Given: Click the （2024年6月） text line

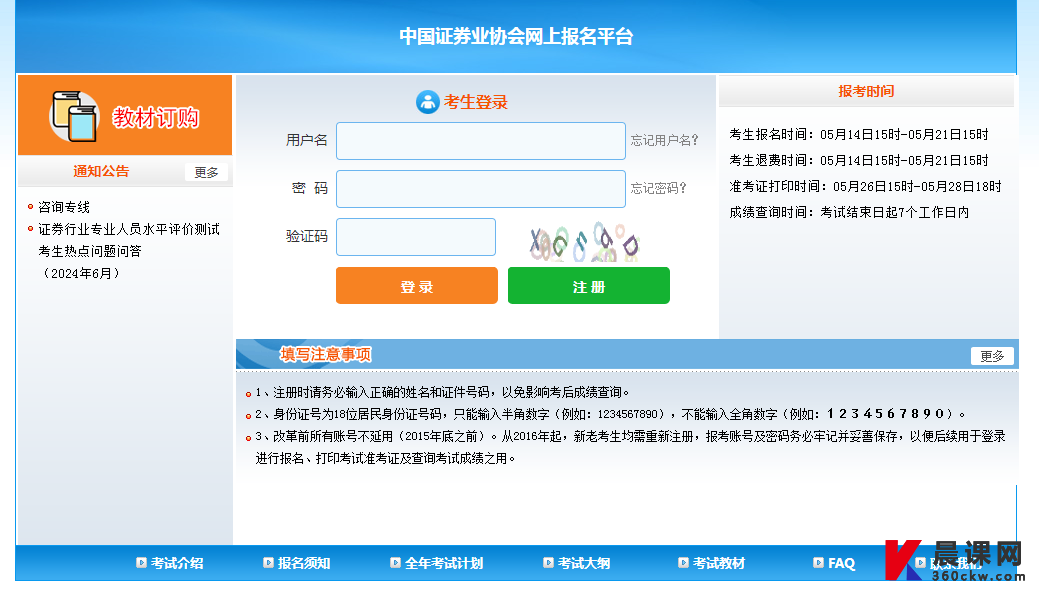Looking at the screenshot, I should coord(81,273).
